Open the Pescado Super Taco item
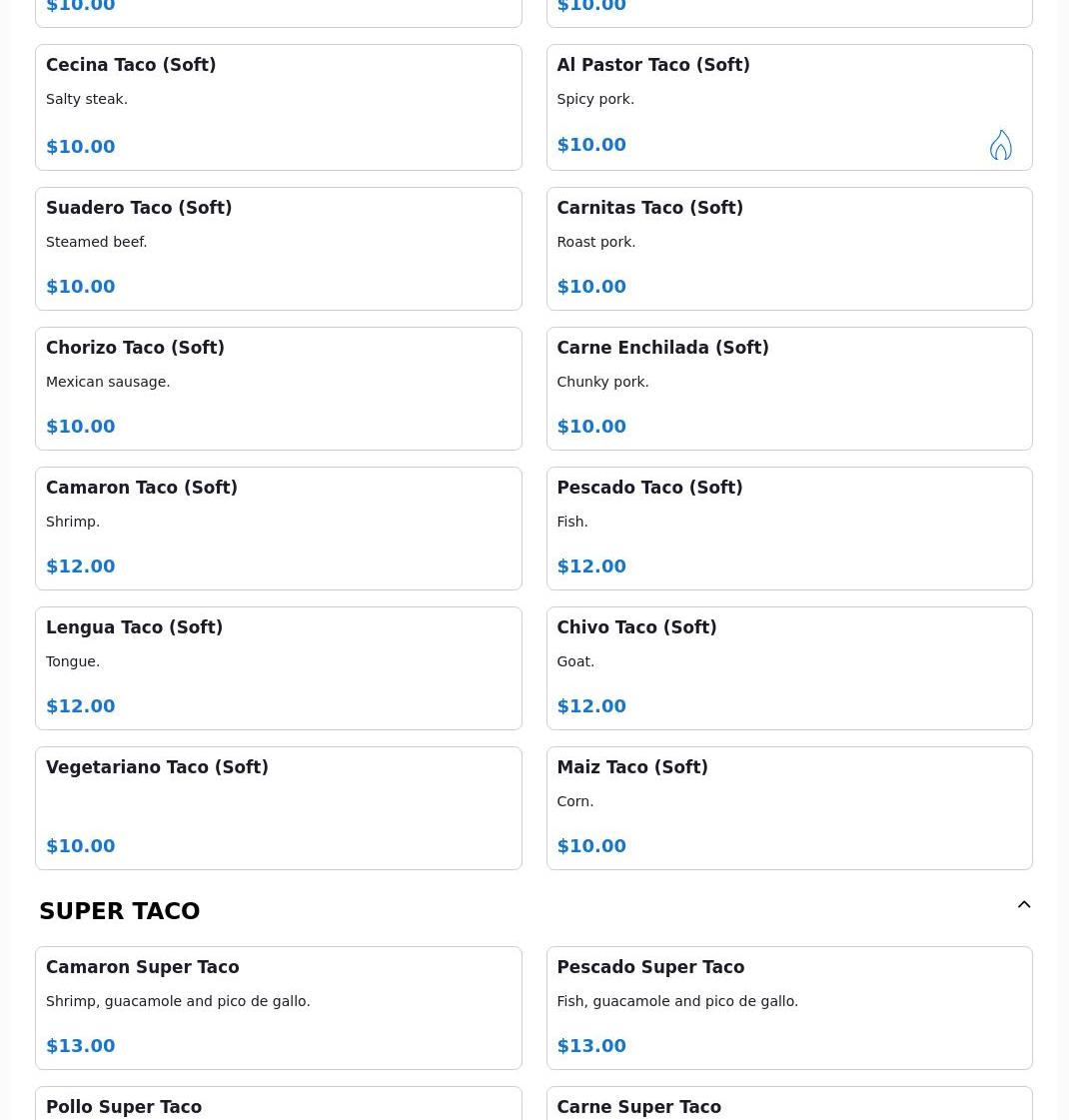This screenshot has height=1120, width=1069. tap(789, 1008)
